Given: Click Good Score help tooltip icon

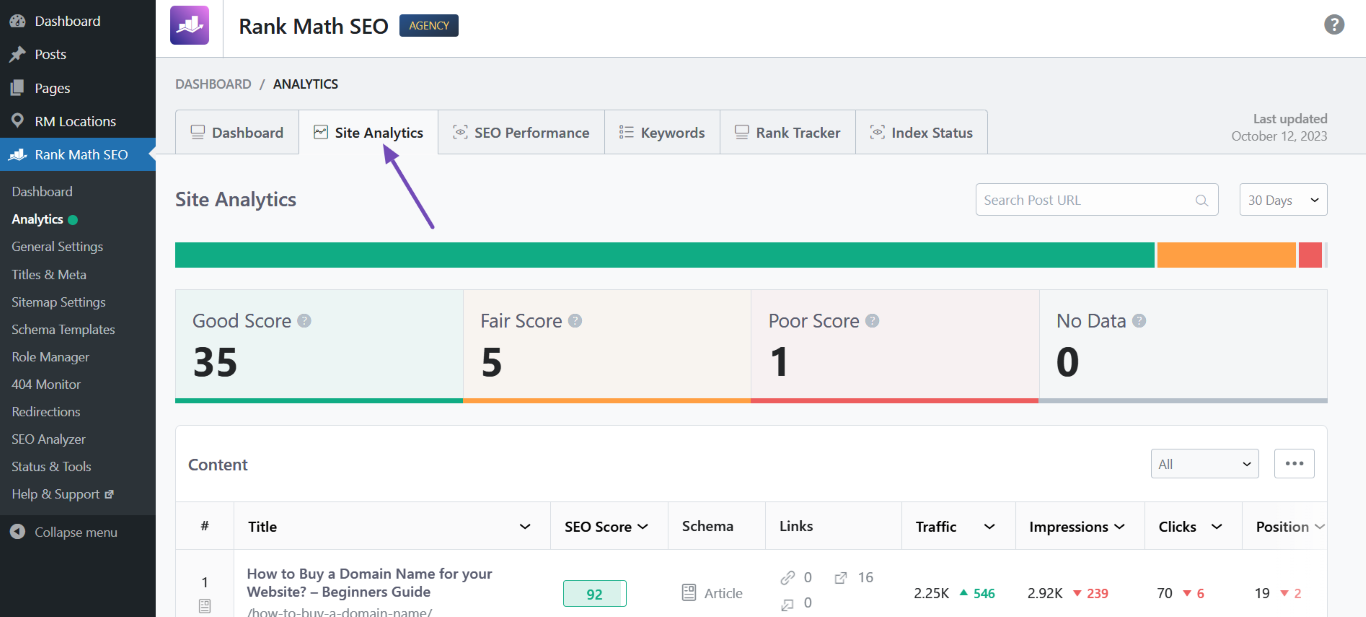Looking at the screenshot, I should [304, 321].
